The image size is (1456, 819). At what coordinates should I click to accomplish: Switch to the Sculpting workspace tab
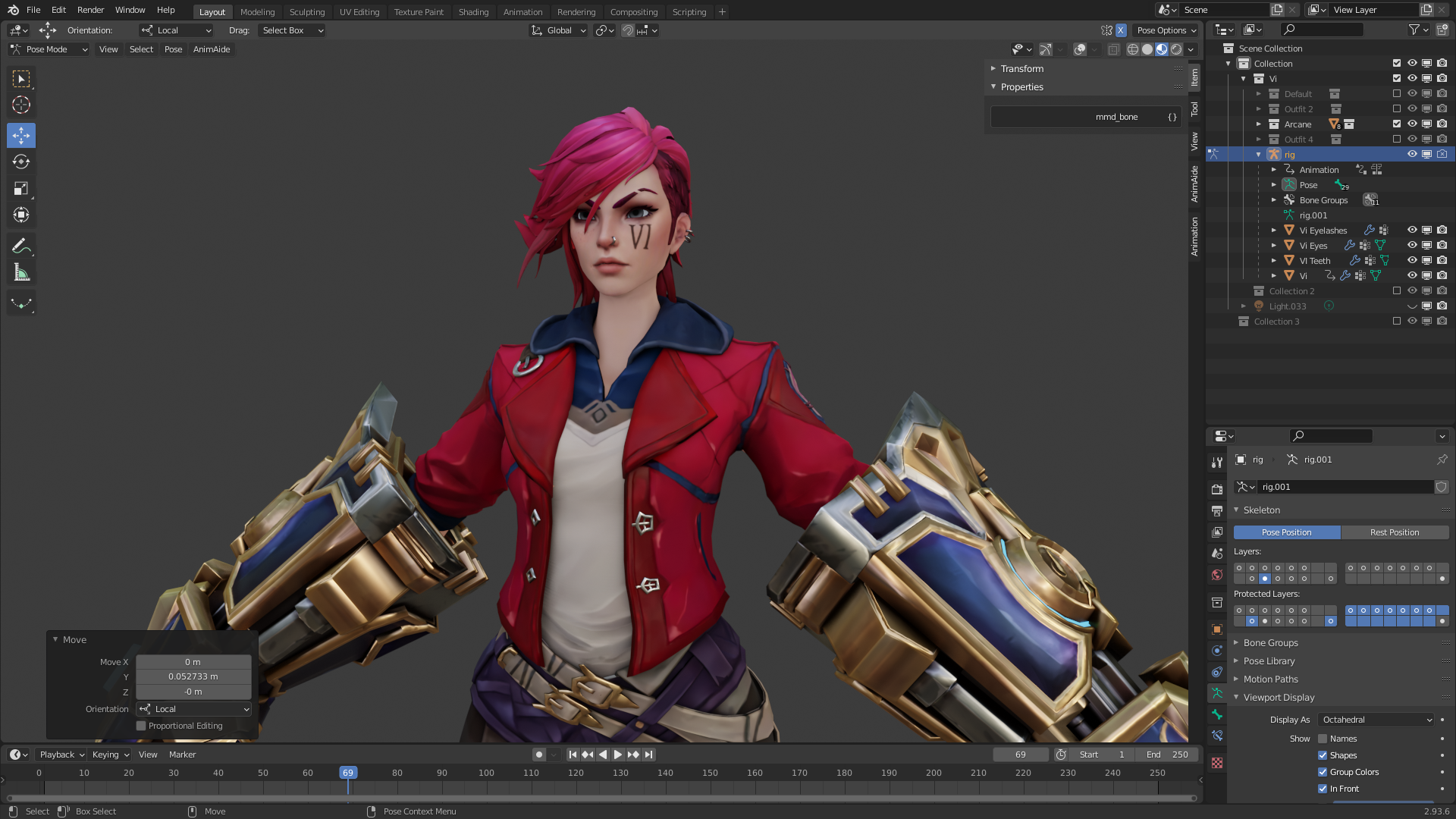(307, 12)
